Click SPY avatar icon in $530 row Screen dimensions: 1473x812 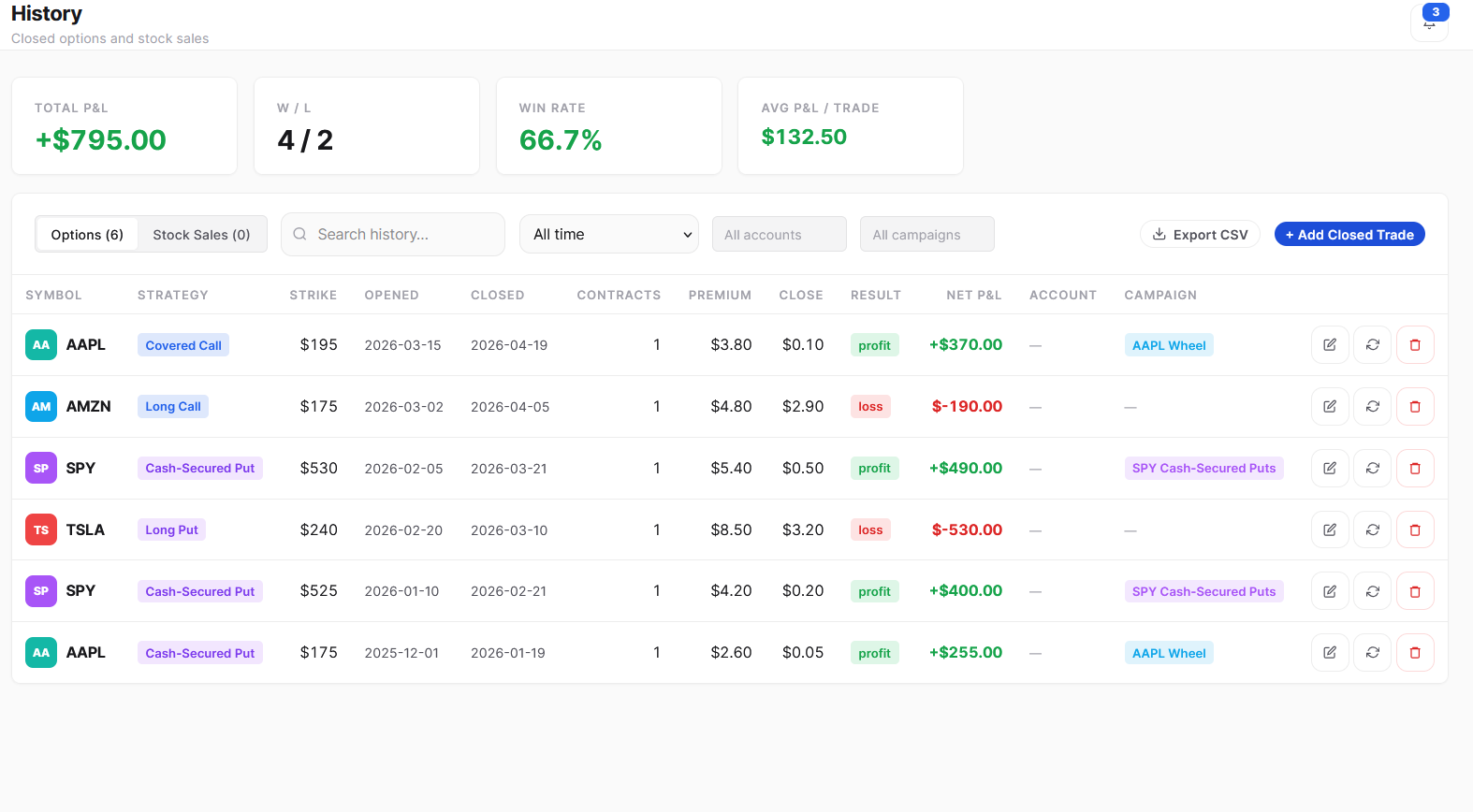click(41, 469)
